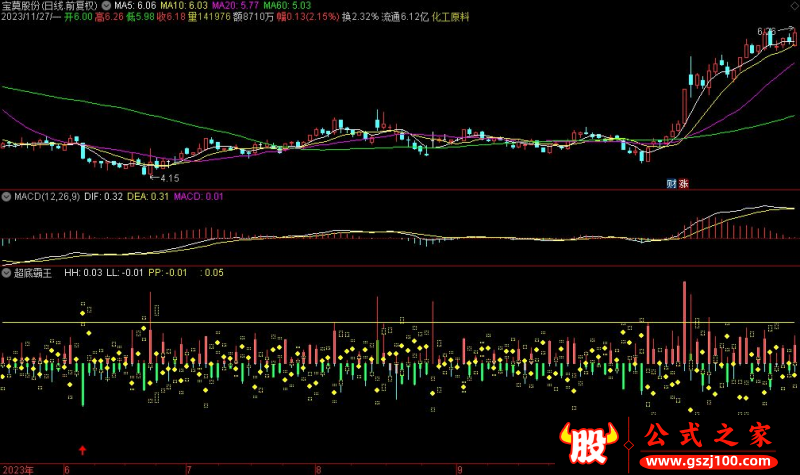The width and height of the screenshot is (800, 475).
Task: Click the 超底霸王 indicator name
Action: pos(33,273)
